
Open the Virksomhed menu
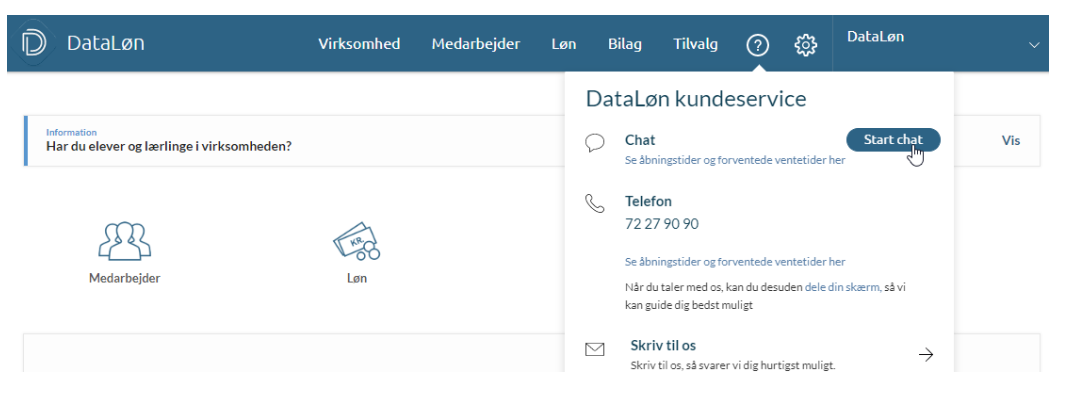[359, 44]
